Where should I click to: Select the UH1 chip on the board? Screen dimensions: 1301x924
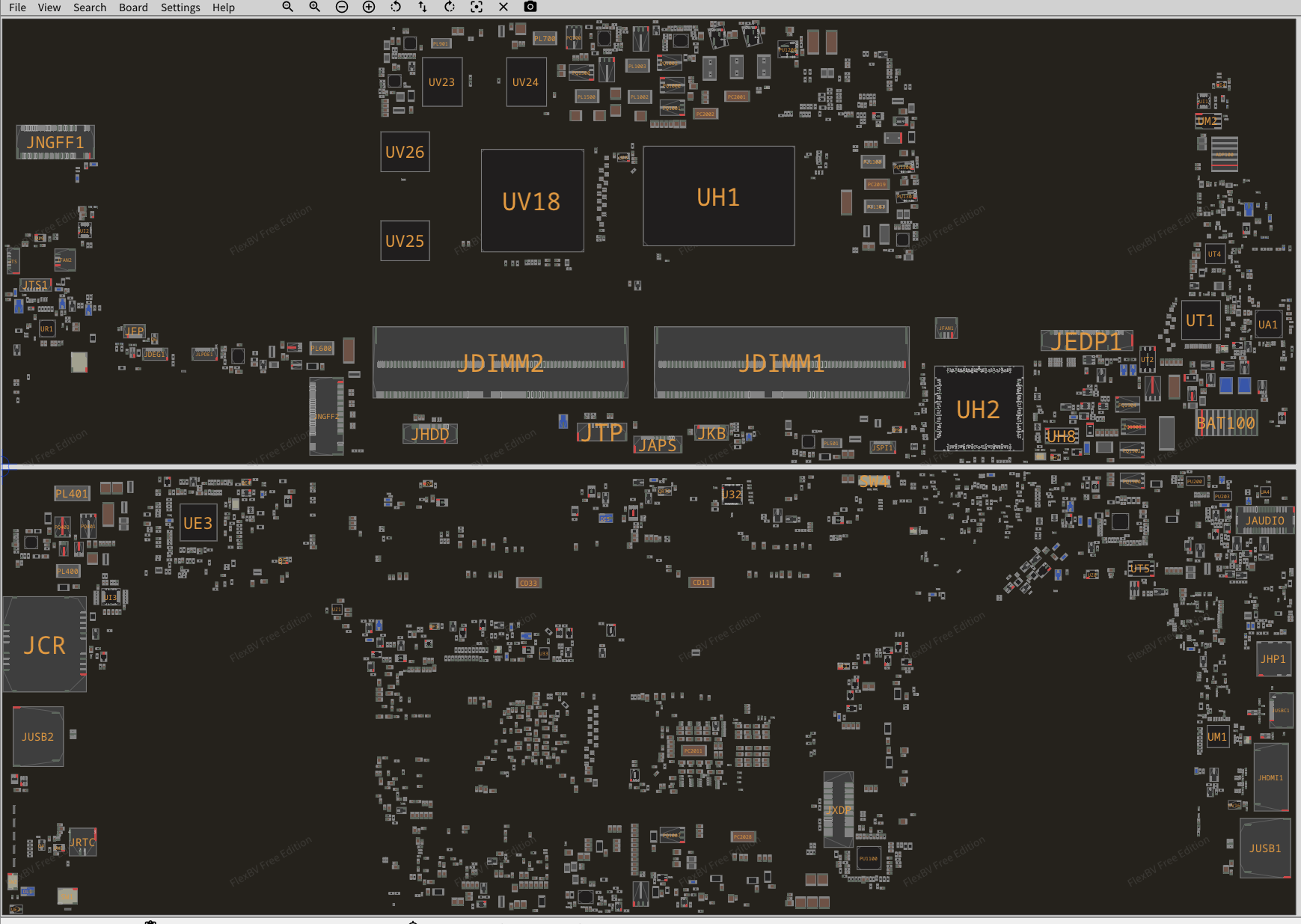(x=718, y=197)
